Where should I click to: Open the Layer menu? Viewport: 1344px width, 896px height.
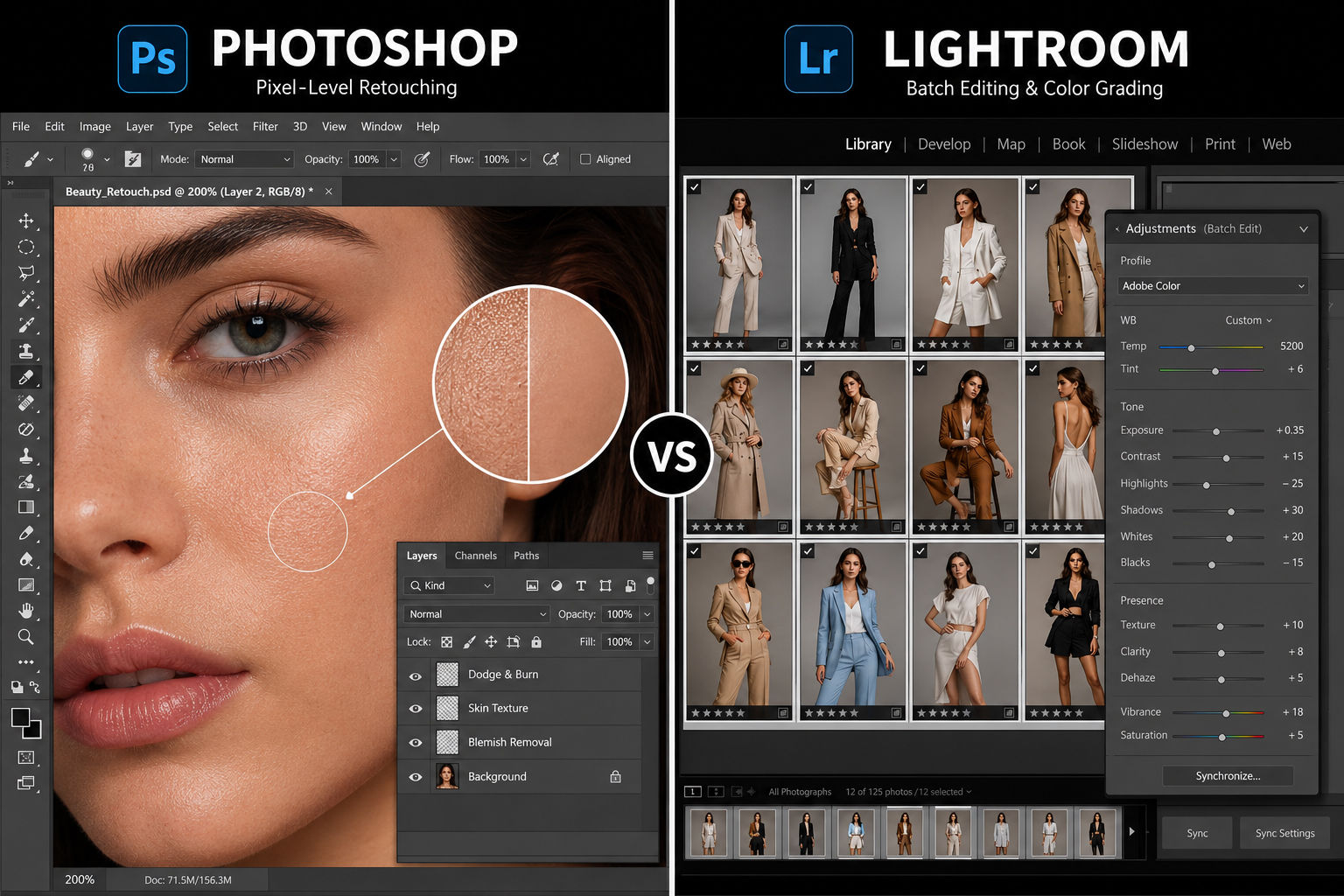pos(139,126)
